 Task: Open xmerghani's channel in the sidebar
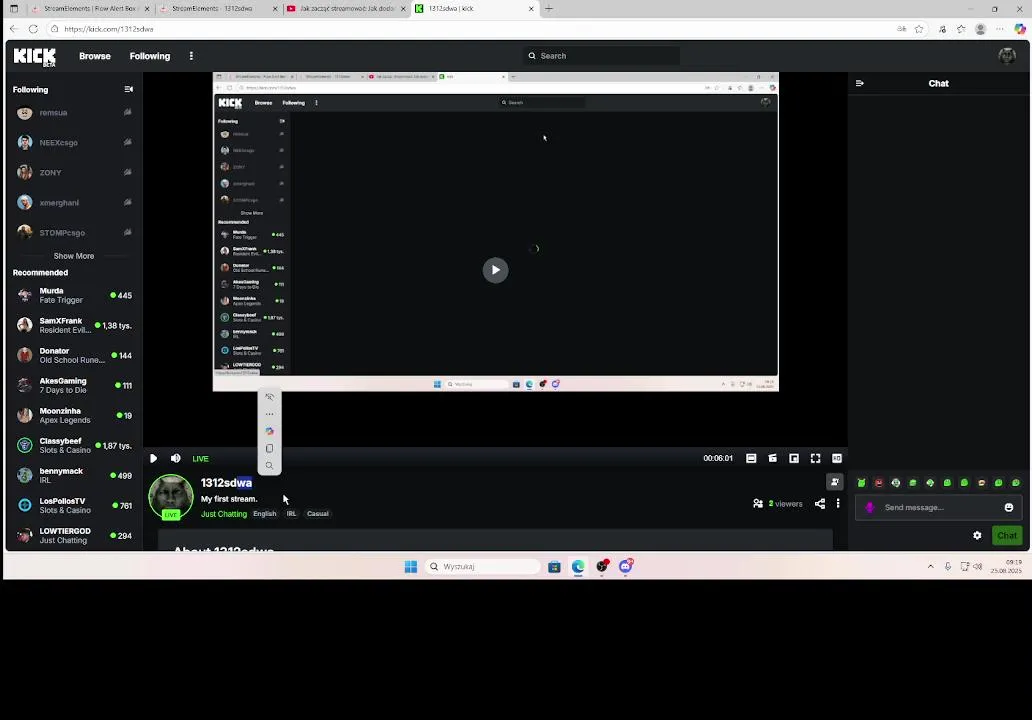[72, 203]
